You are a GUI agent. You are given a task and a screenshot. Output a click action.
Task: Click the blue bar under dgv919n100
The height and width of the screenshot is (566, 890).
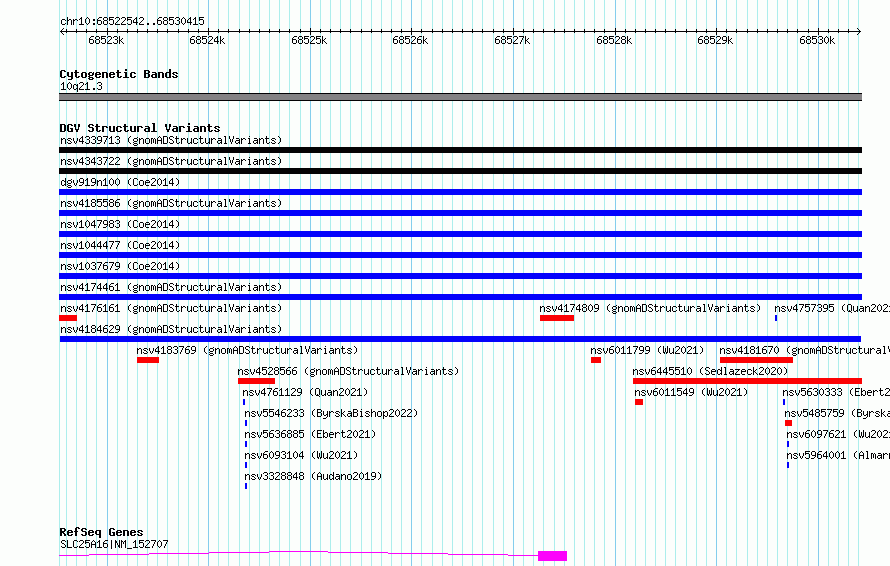pos(460,192)
